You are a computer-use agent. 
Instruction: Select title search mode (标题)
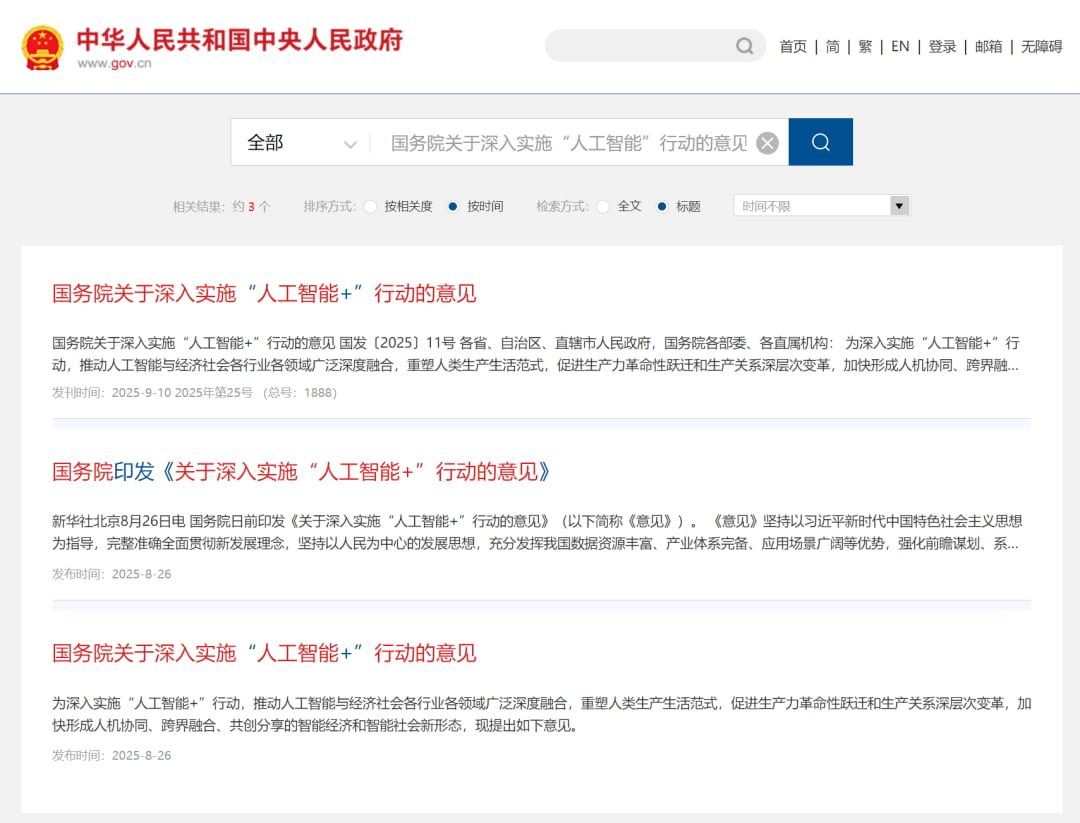(662, 207)
